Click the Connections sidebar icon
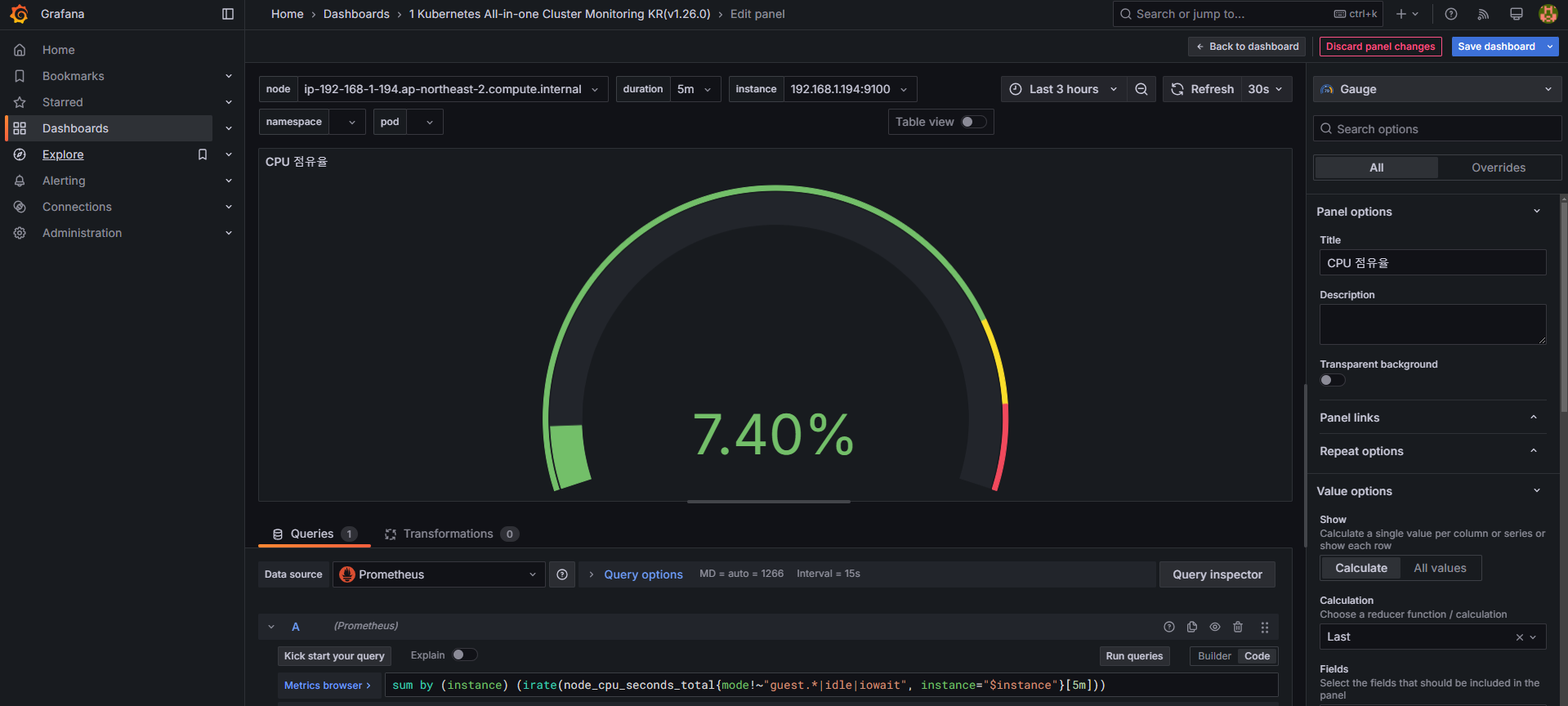Viewport: 1568px width, 706px height. [x=20, y=207]
